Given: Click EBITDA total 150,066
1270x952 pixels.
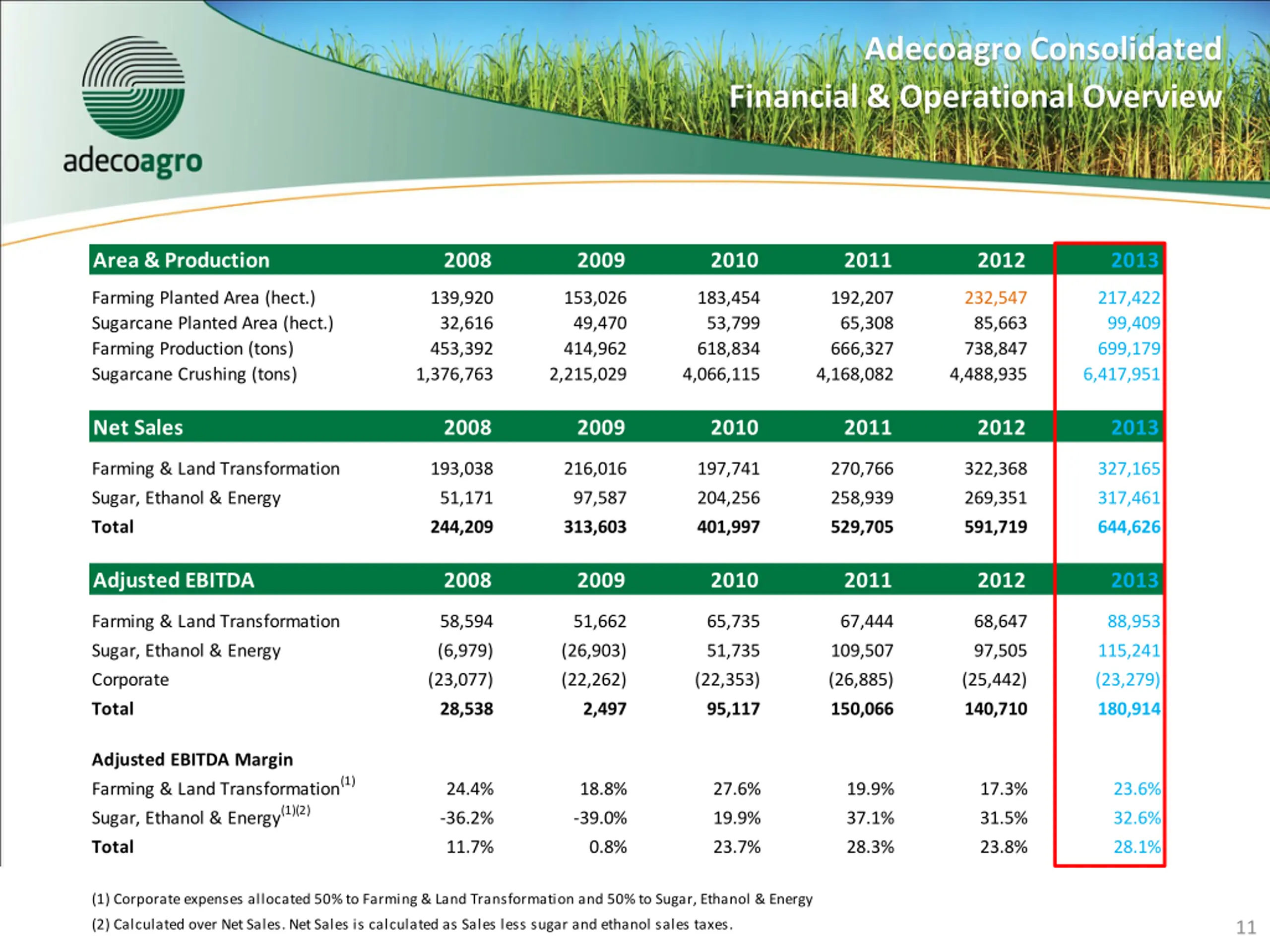Looking at the screenshot, I should tap(862, 709).
